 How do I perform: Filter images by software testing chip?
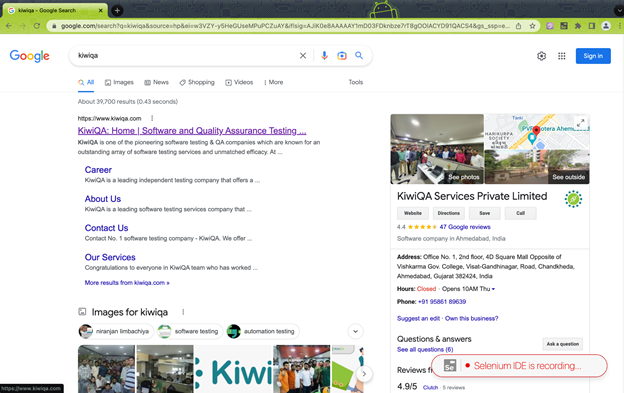189,331
